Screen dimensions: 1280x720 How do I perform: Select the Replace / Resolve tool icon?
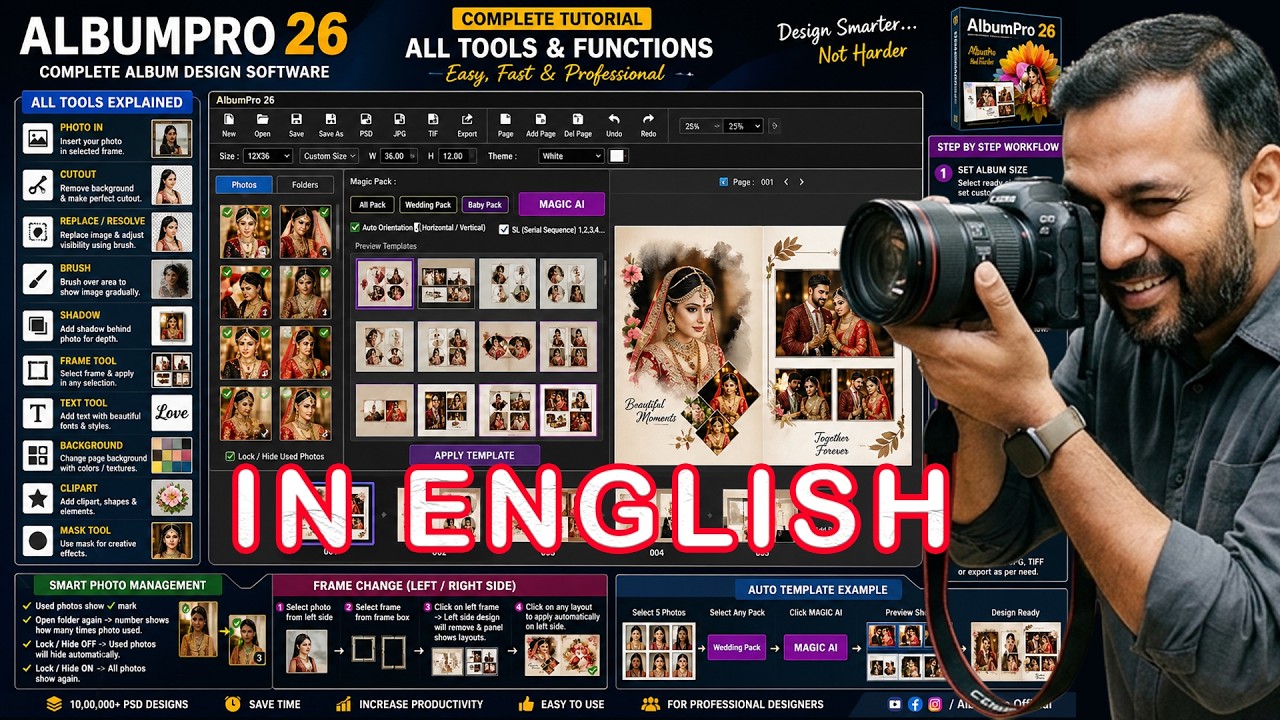38,231
